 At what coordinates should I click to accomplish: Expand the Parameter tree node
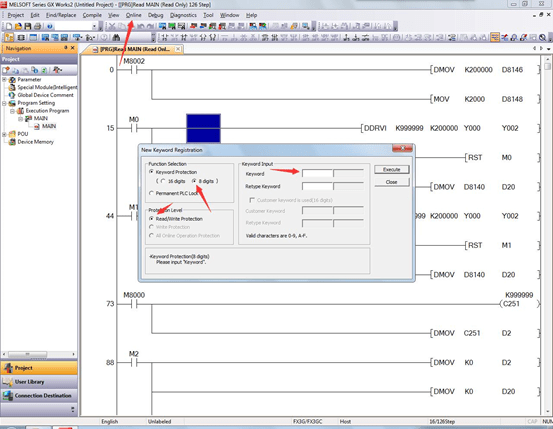(x=4, y=80)
